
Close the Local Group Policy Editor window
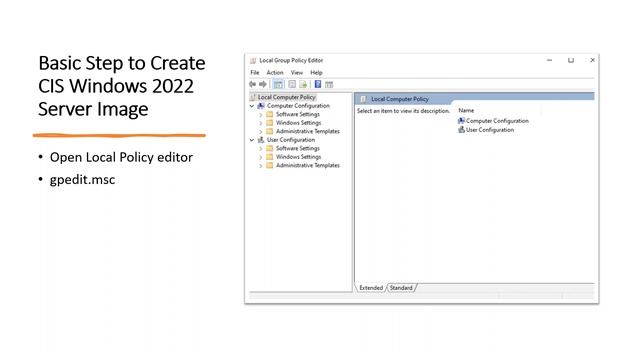592,60
